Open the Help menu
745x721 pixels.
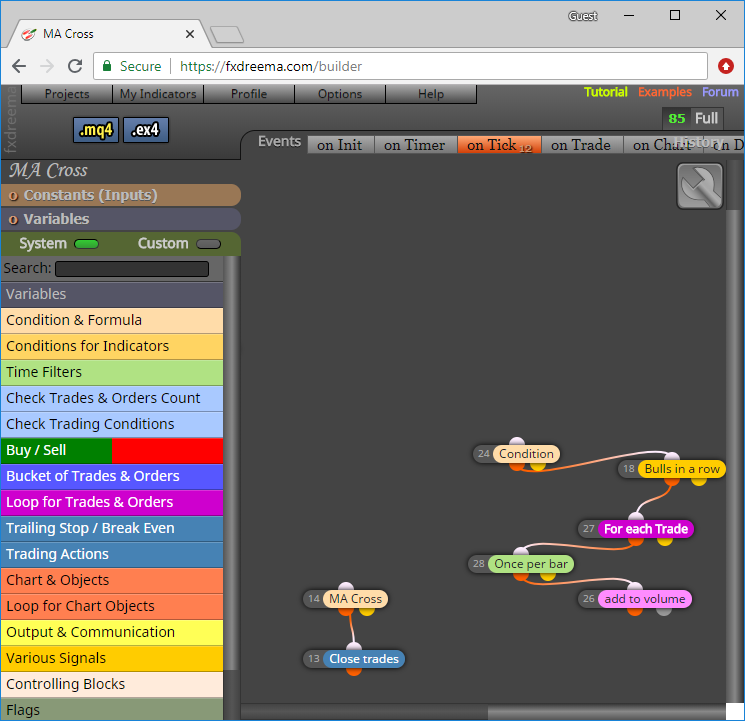coord(431,94)
